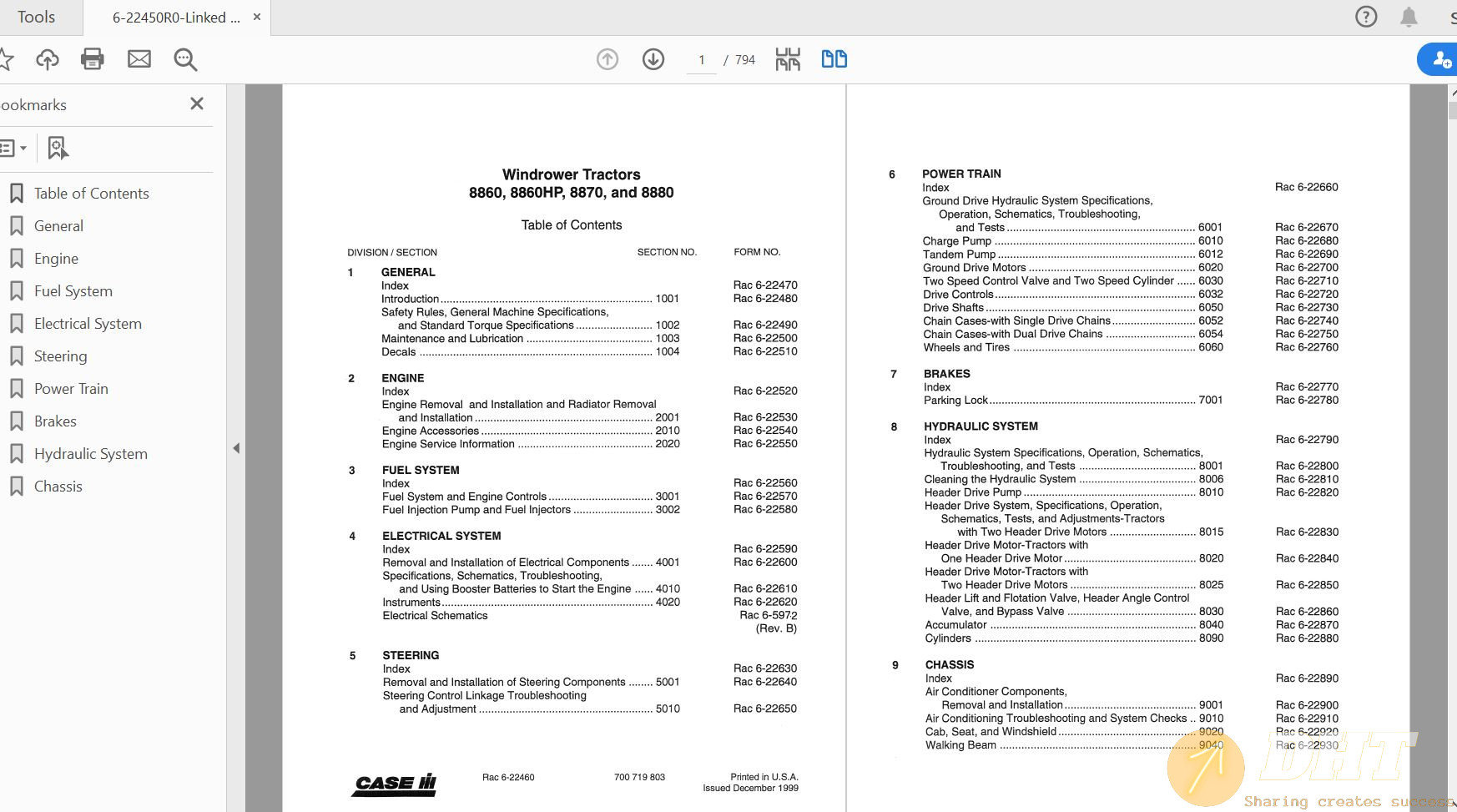The image size is (1457, 812).
Task: Click the page number input field
Action: (701, 60)
